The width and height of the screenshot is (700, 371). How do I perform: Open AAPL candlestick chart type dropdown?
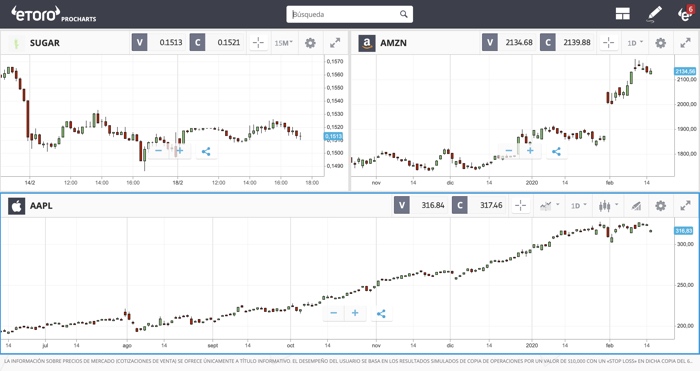coord(608,206)
